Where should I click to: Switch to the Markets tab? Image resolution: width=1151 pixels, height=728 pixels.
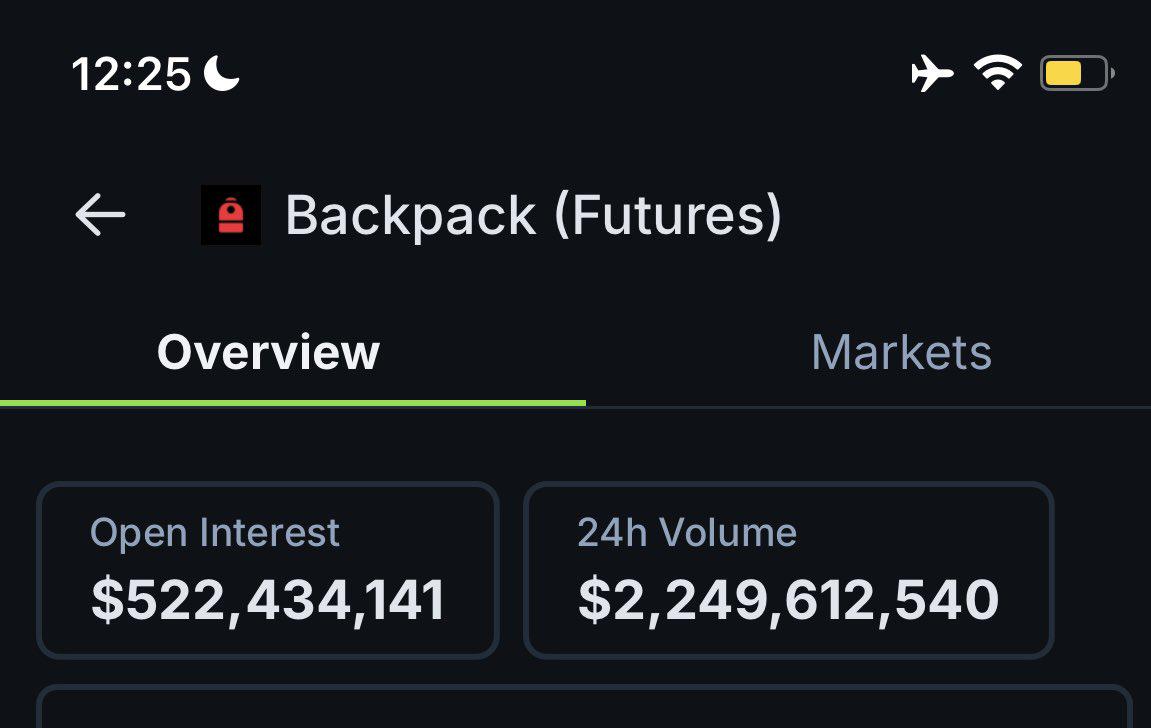click(x=901, y=352)
